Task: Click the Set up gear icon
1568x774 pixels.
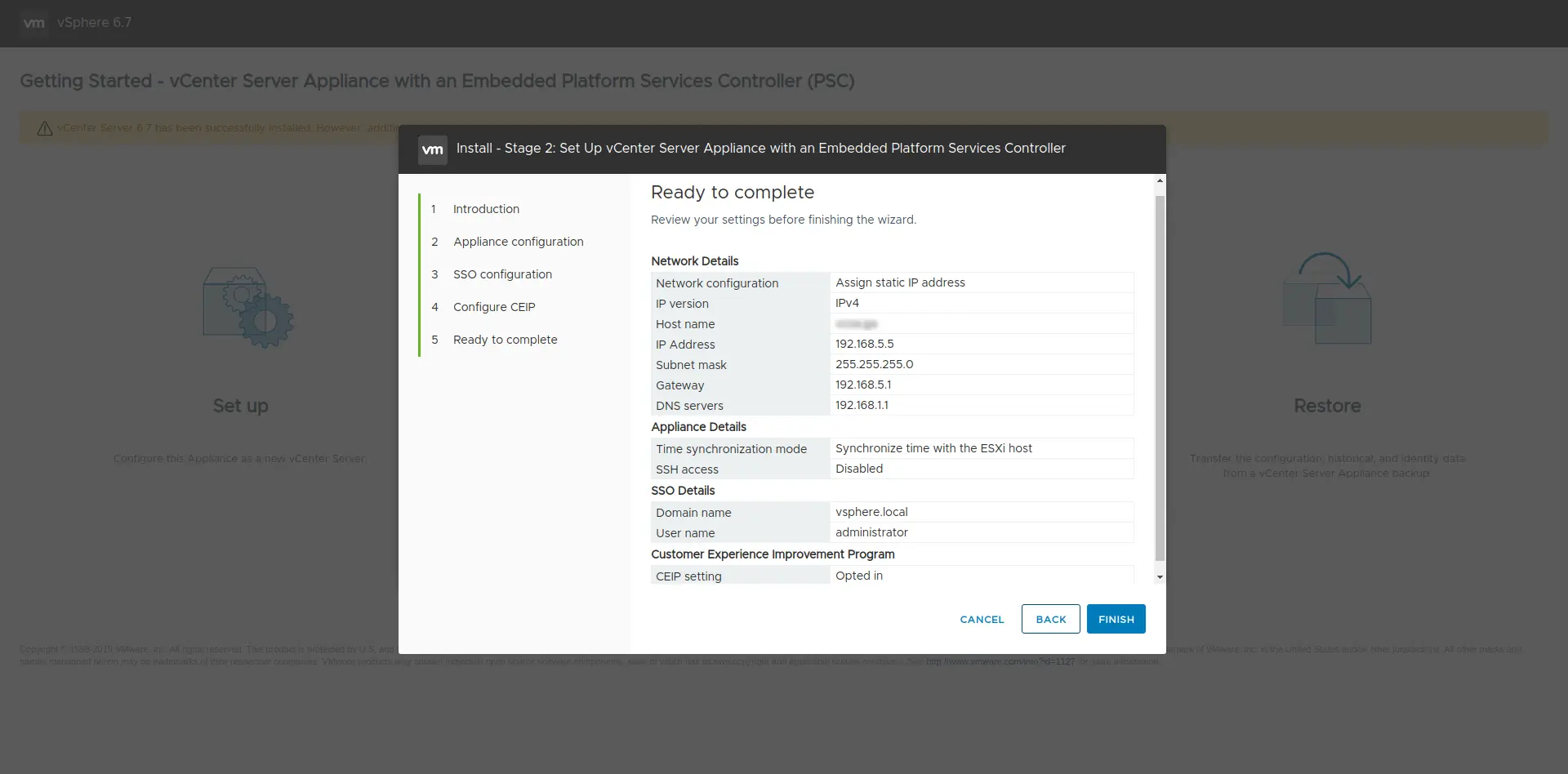Action: point(248,307)
